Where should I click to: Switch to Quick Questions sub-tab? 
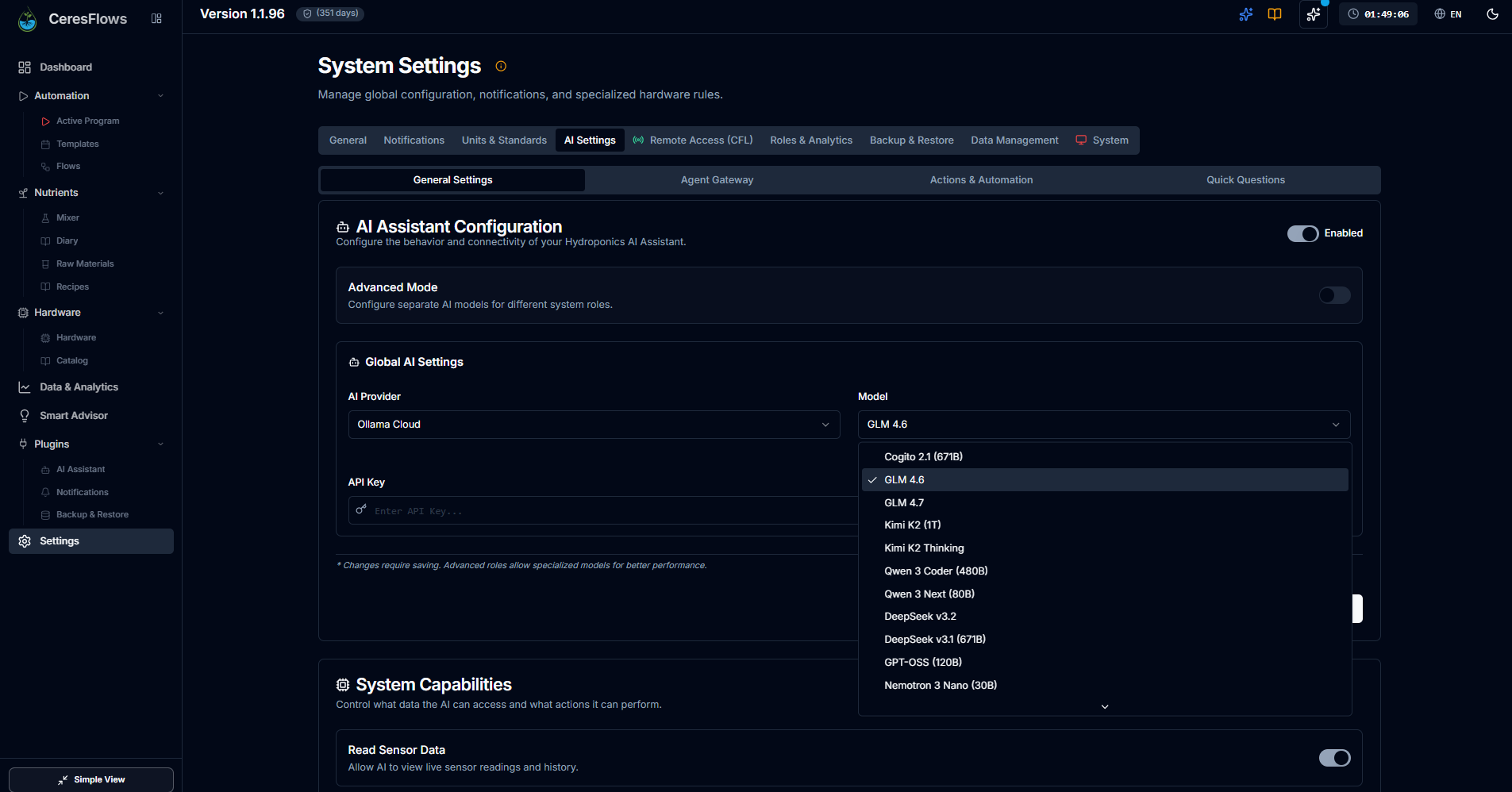coord(1246,180)
